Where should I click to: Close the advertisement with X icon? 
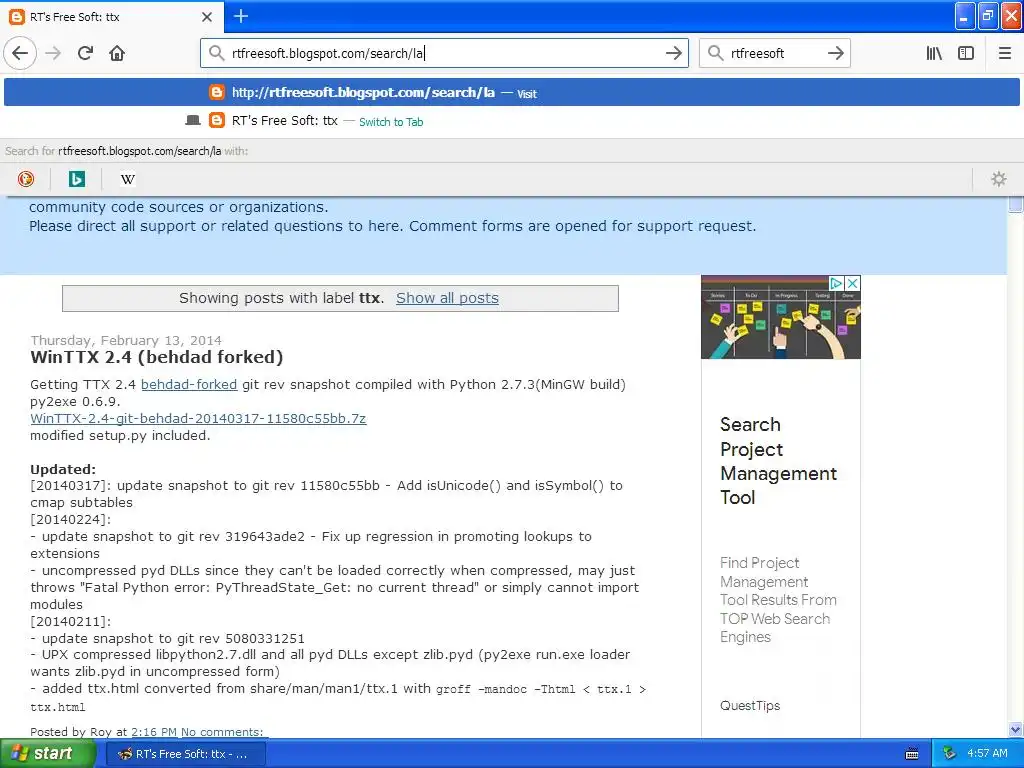pyautogui.click(x=852, y=283)
